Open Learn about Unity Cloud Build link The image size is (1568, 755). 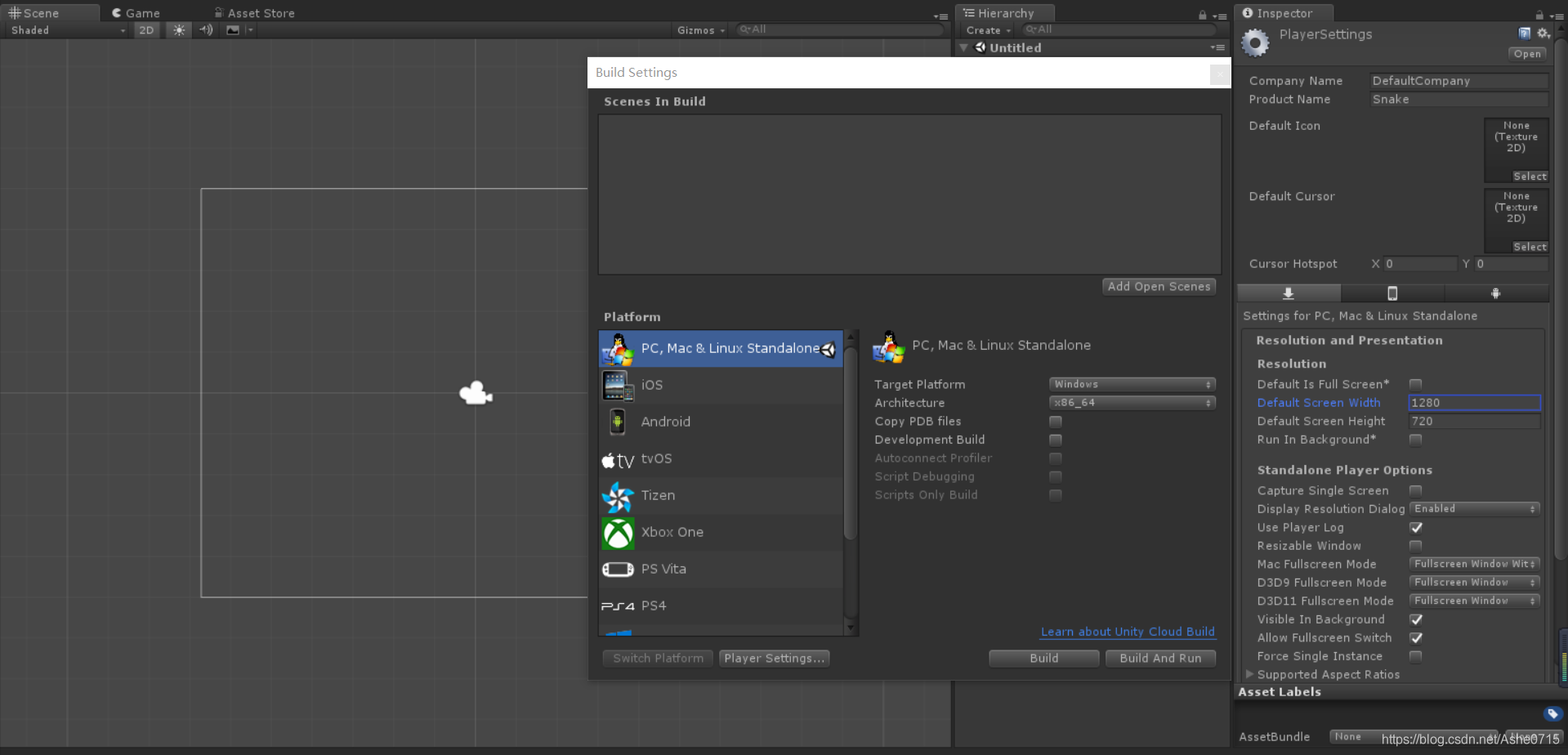pyautogui.click(x=1128, y=632)
